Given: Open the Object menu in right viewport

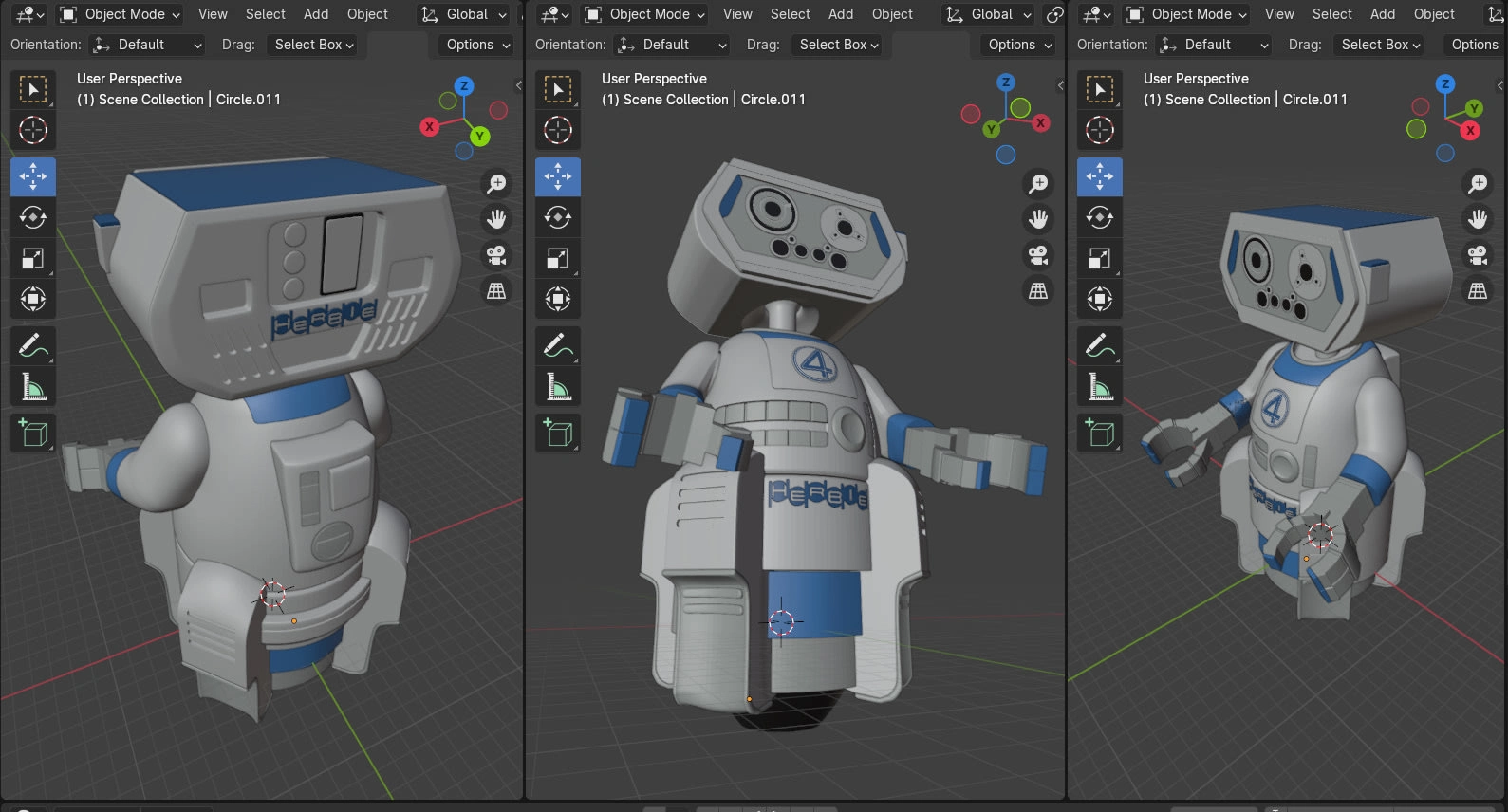Looking at the screenshot, I should coord(1433,14).
